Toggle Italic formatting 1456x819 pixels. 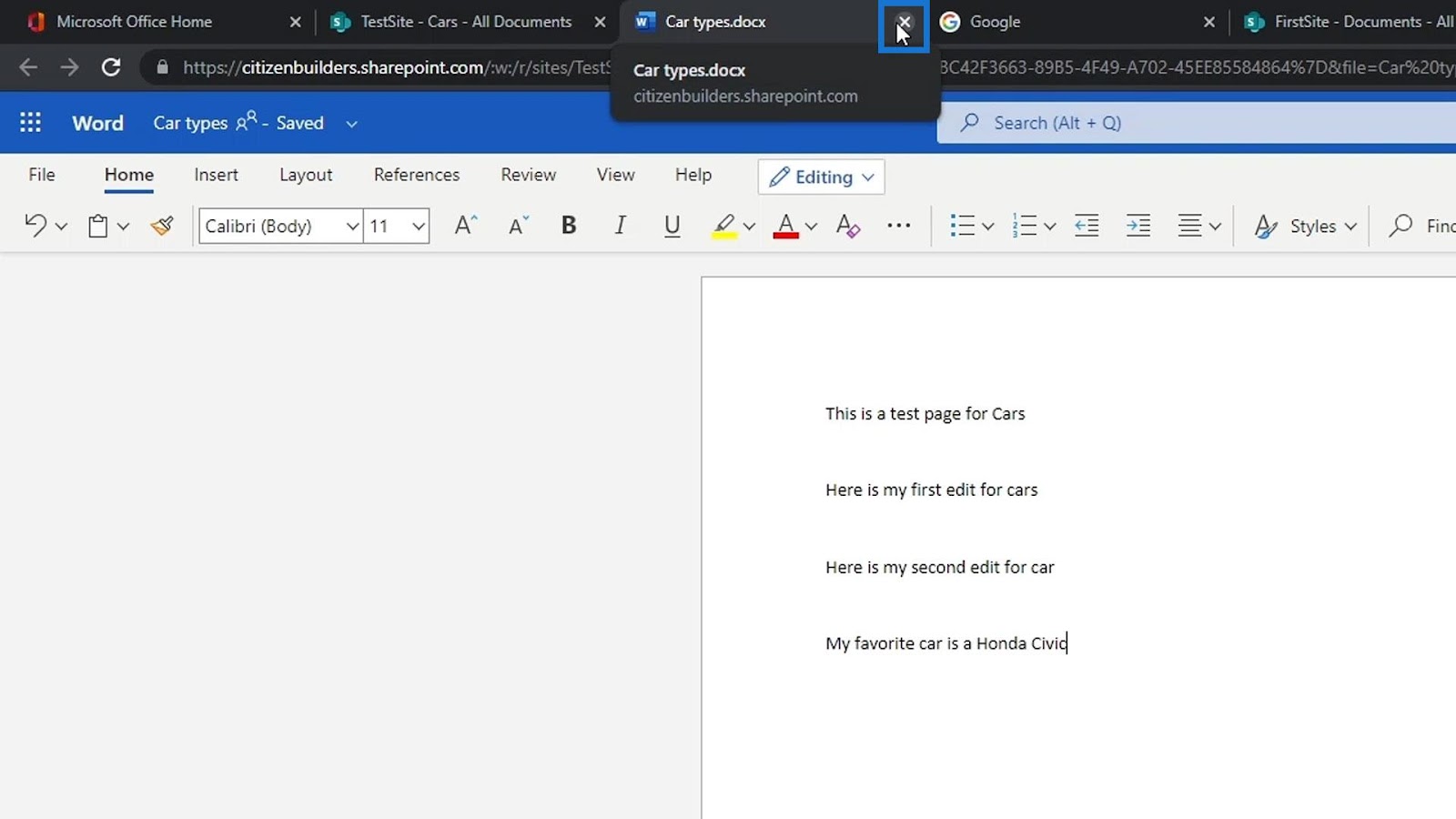(620, 226)
